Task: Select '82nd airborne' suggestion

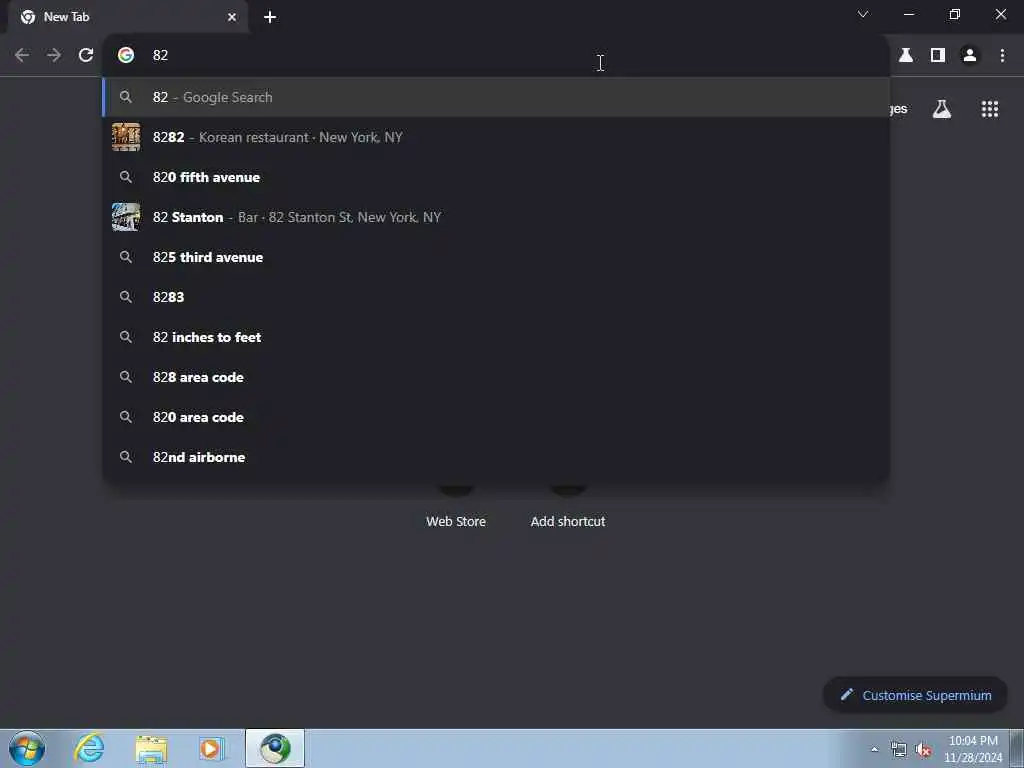Action: (x=496, y=457)
